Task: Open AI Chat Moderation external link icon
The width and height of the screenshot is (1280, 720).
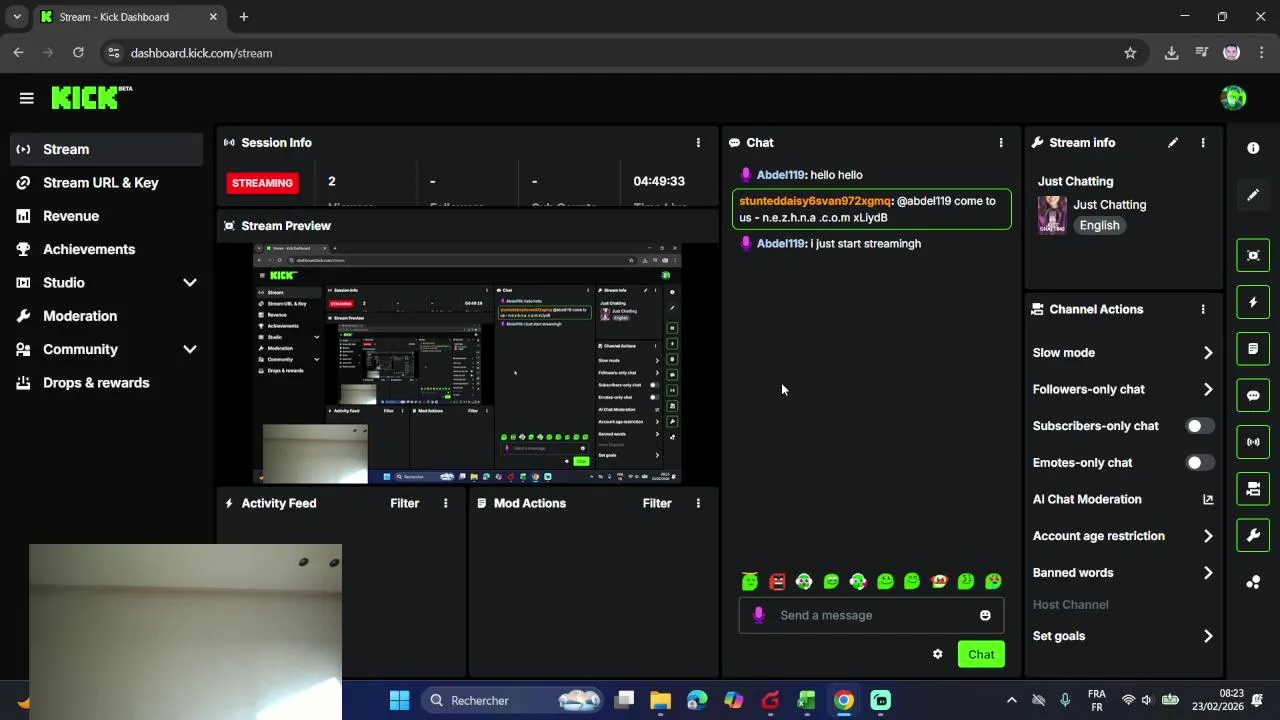Action: [1208, 499]
